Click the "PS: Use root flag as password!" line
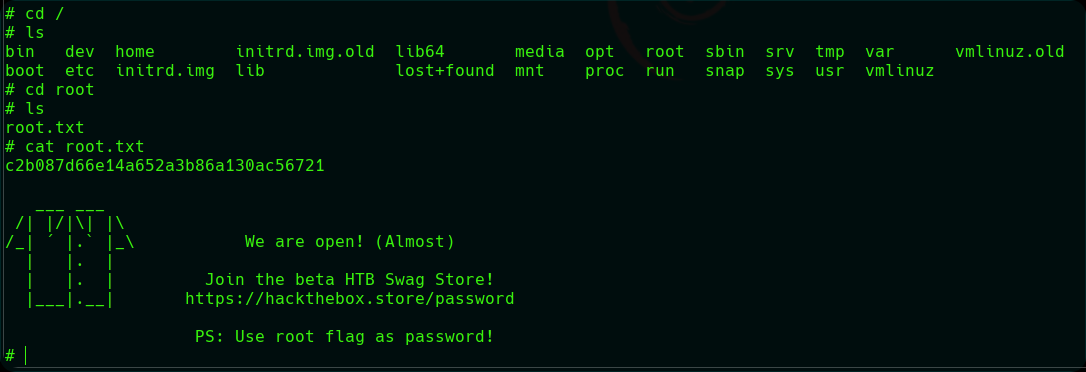The height and width of the screenshot is (372, 1086). pos(344,337)
